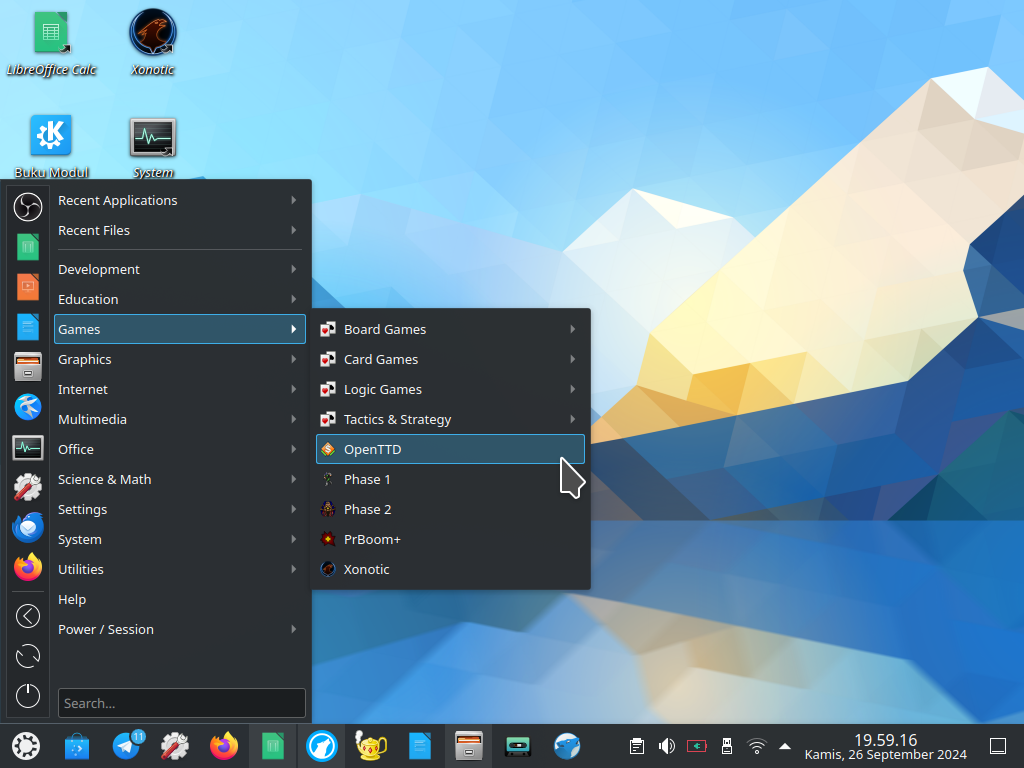The height and width of the screenshot is (768, 1024).
Task: Open cassette media player icon on taskbar
Action: click(x=518, y=746)
